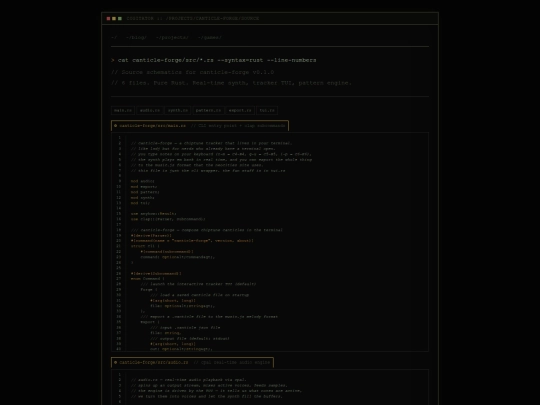Click main.rs code line "mod synth;"

pyautogui.click(x=143, y=198)
